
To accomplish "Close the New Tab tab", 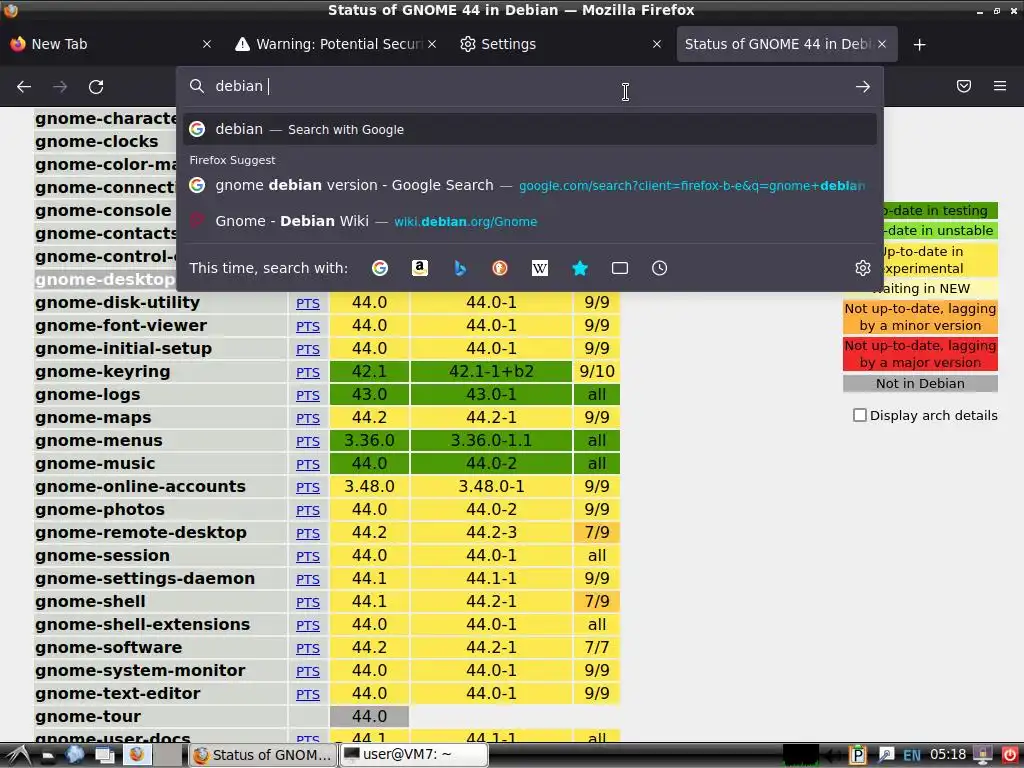I will (x=207, y=44).
